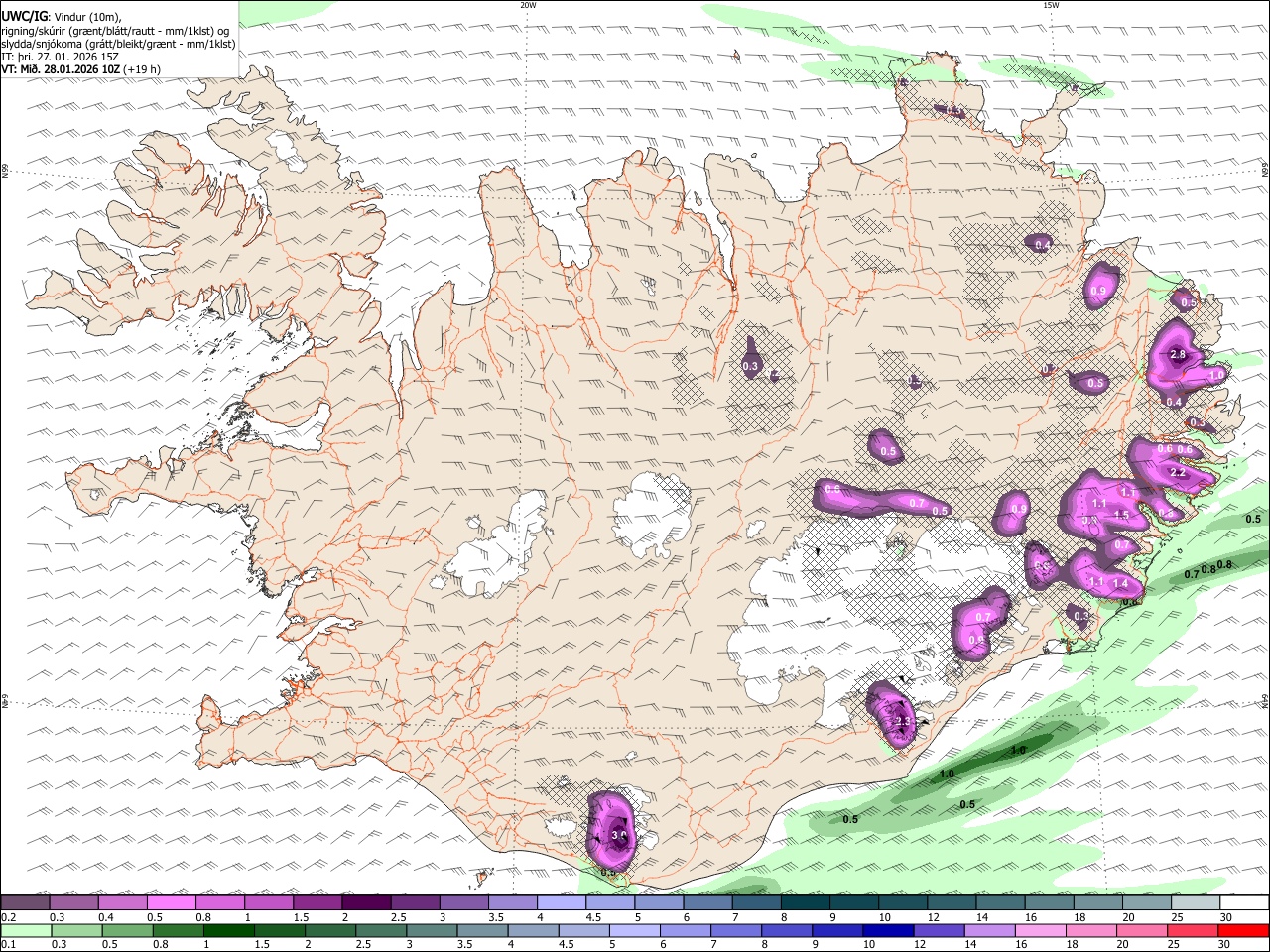Click lower legend label '0.1'
Viewport: 1270px width, 952px height.
(7, 944)
